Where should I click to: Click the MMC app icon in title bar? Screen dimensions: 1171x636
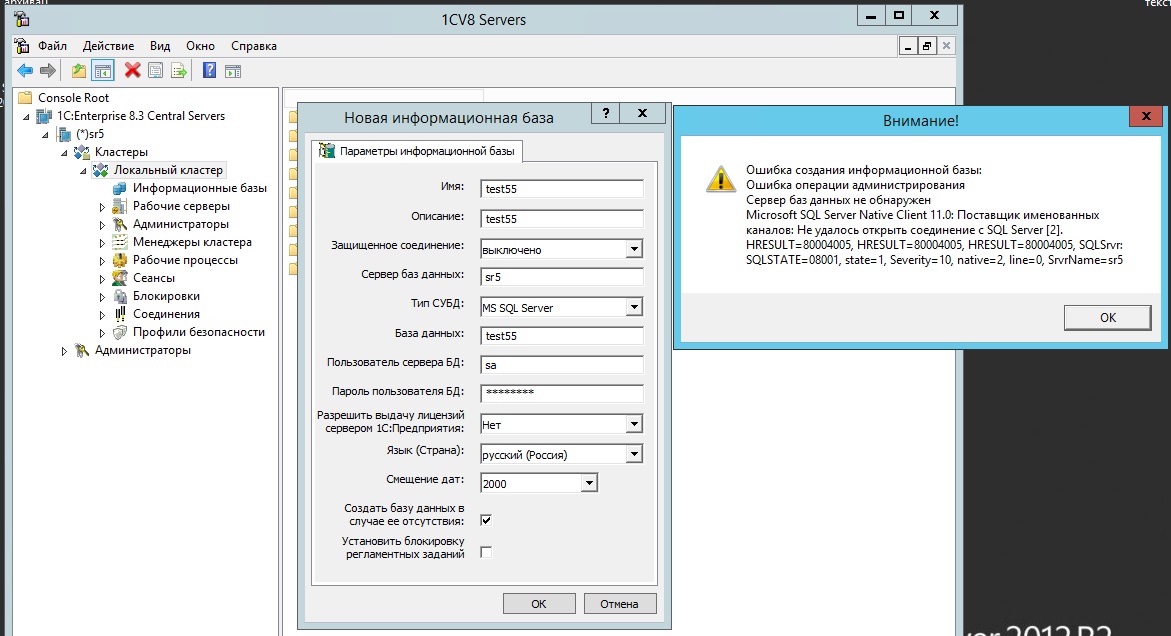tap(21, 18)
